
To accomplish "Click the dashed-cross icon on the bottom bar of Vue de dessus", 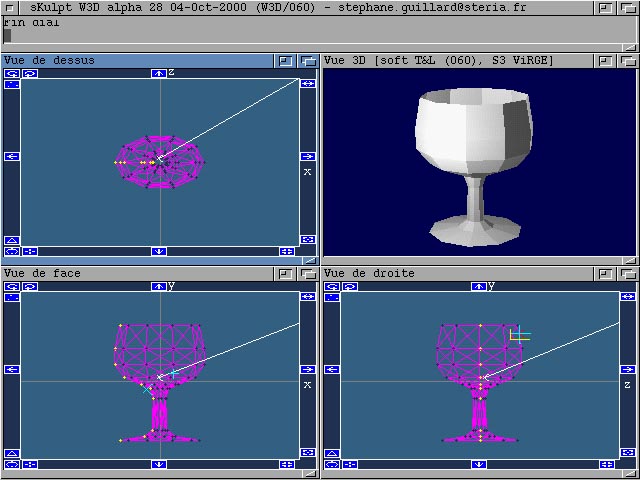I will coord(30,251).
